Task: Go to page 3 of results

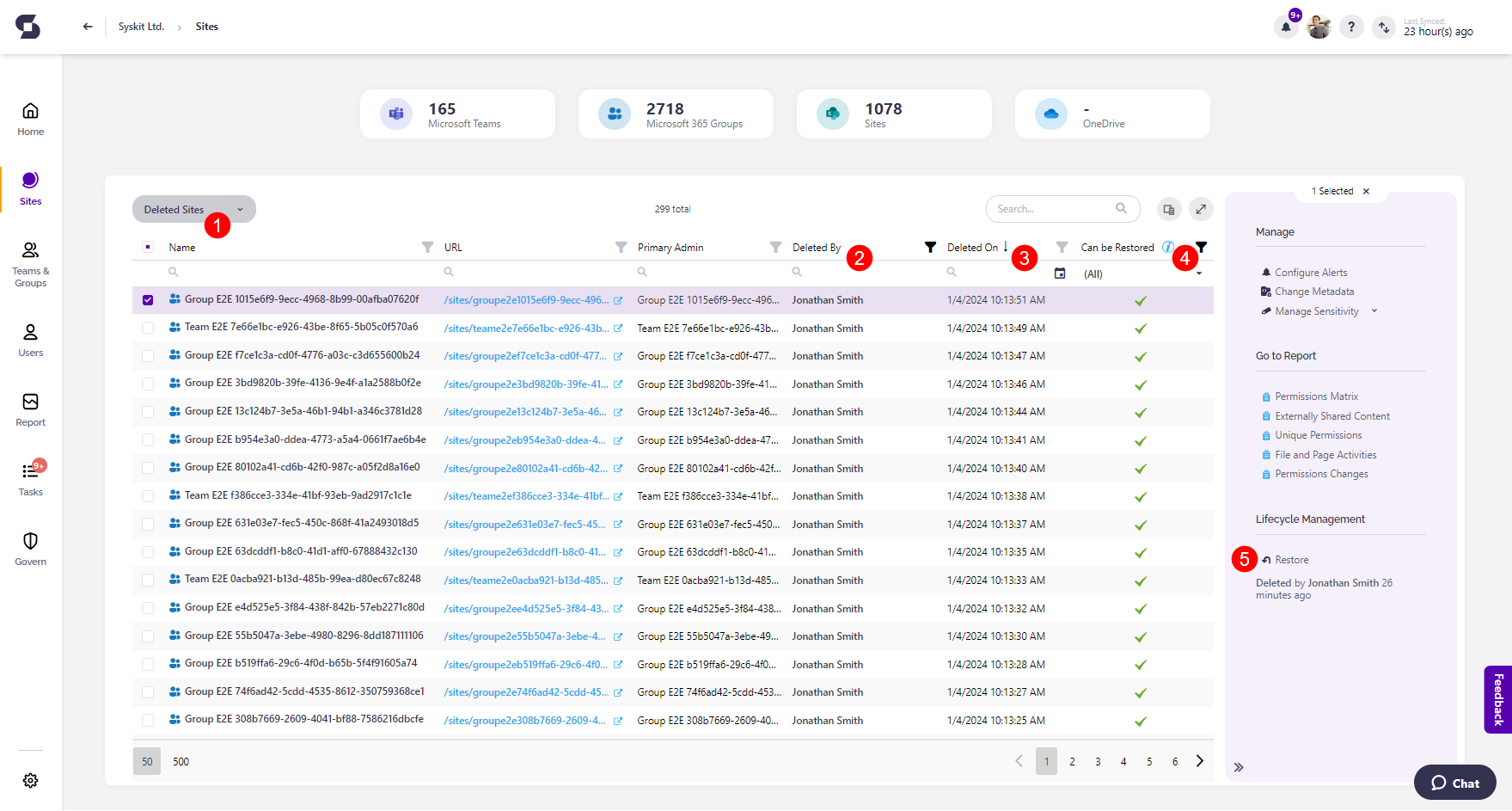Action: (x=1098, y=761)
